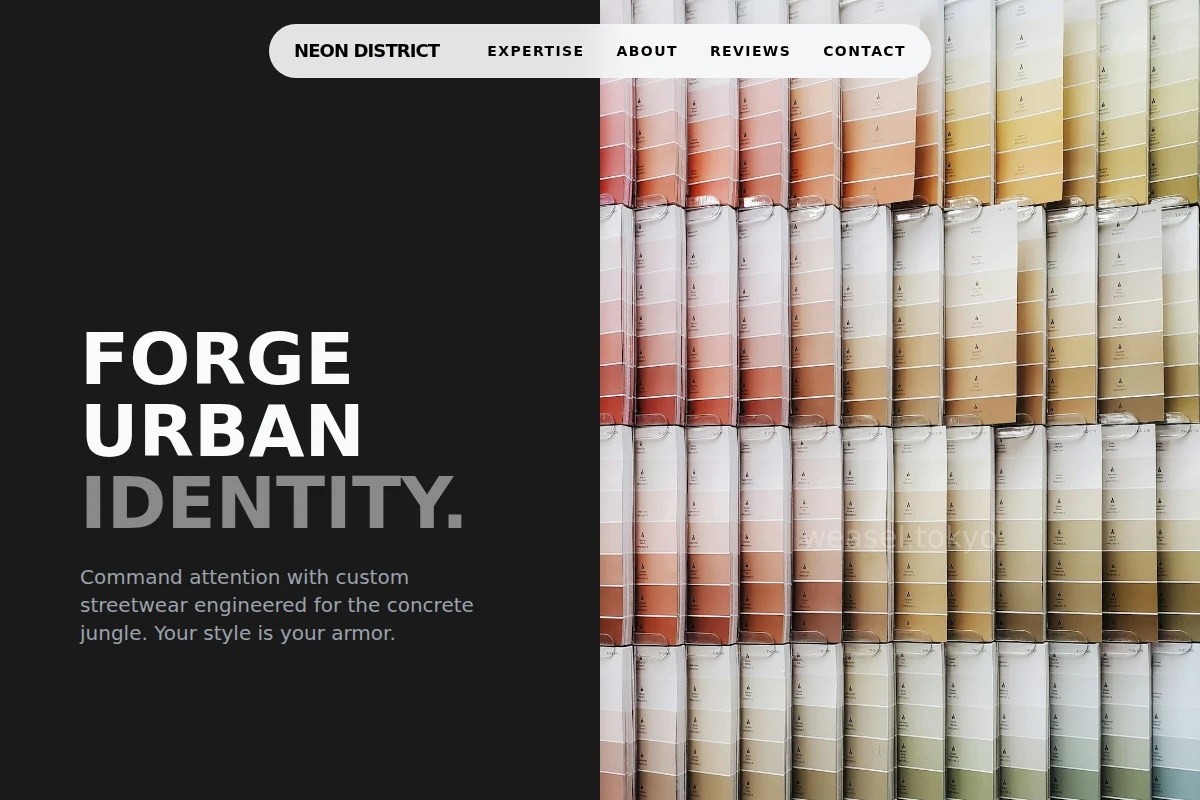
Task: Click the paragraph beginning 'Command attention with custom'
Action: 277,605
